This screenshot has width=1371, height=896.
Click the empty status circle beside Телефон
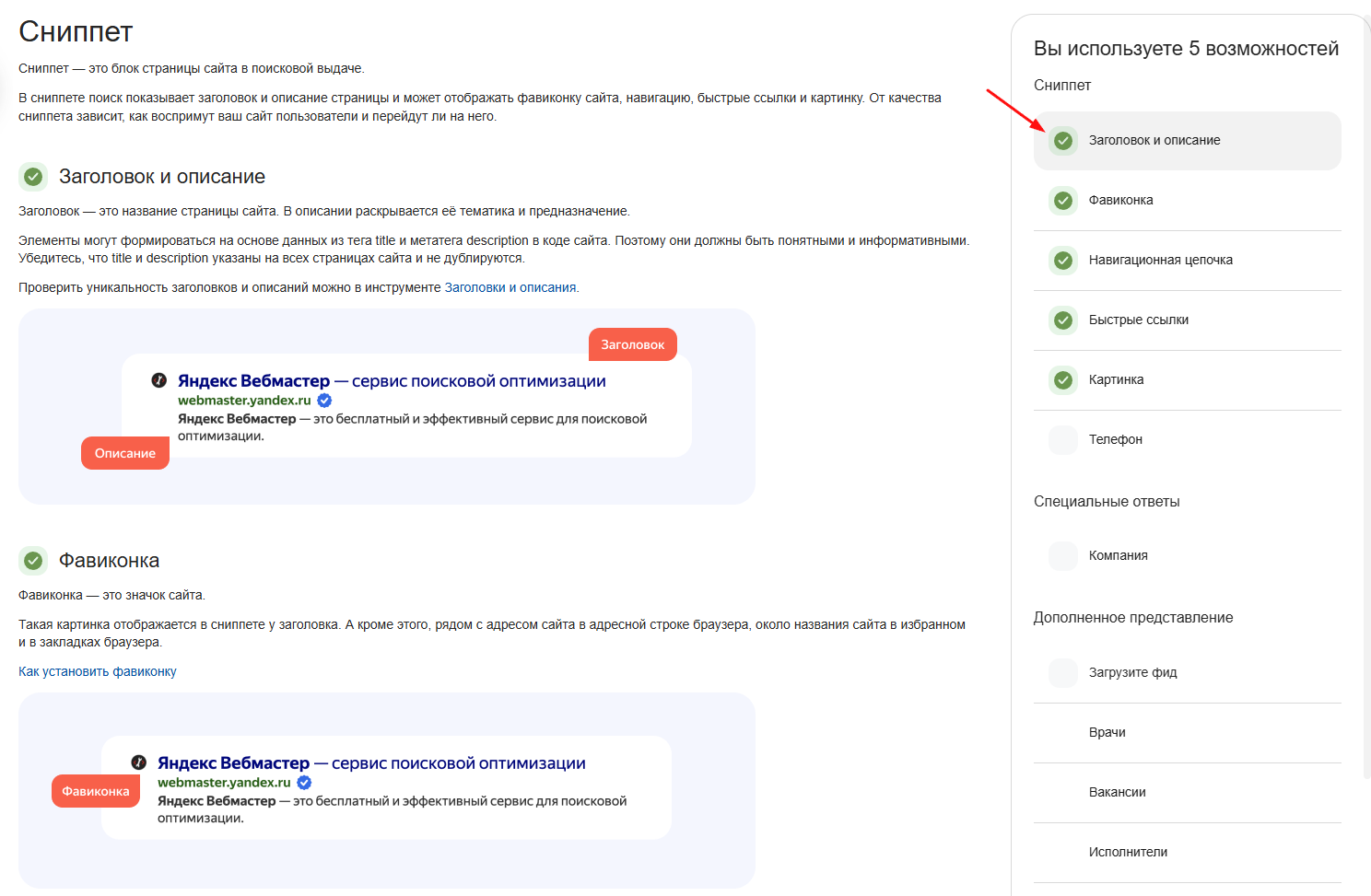click(1063, 440)
